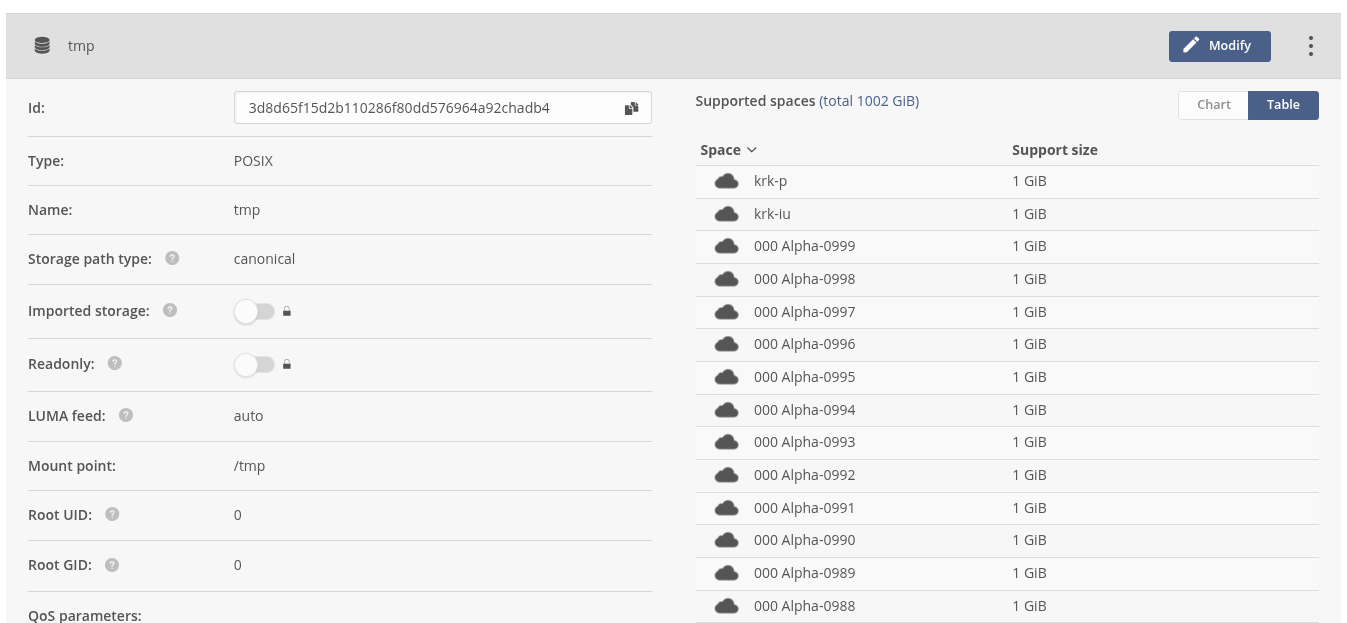Screen dimensions: 1347x623
Task: Copy the storage Id to clipboard
Action: point(631,108)
